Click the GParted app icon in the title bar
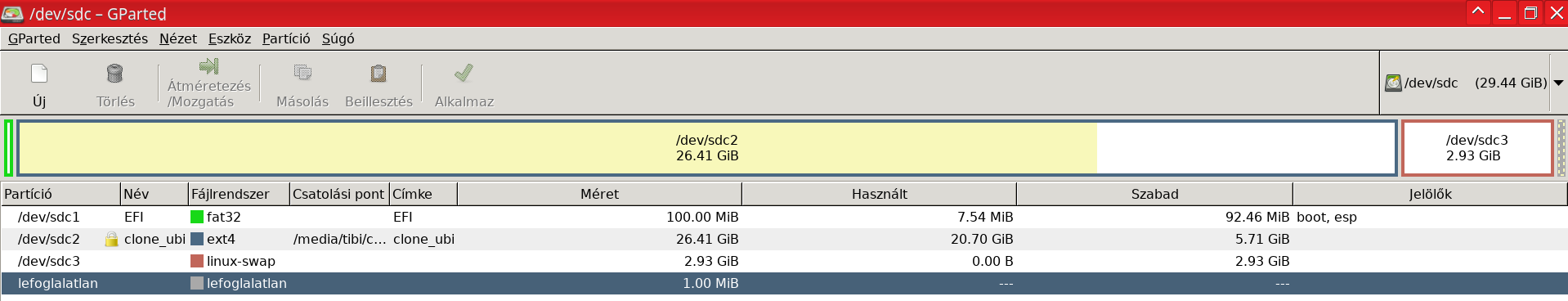Image resolution: width=1568 pixels, height=301 pixels. pos(12,13)
